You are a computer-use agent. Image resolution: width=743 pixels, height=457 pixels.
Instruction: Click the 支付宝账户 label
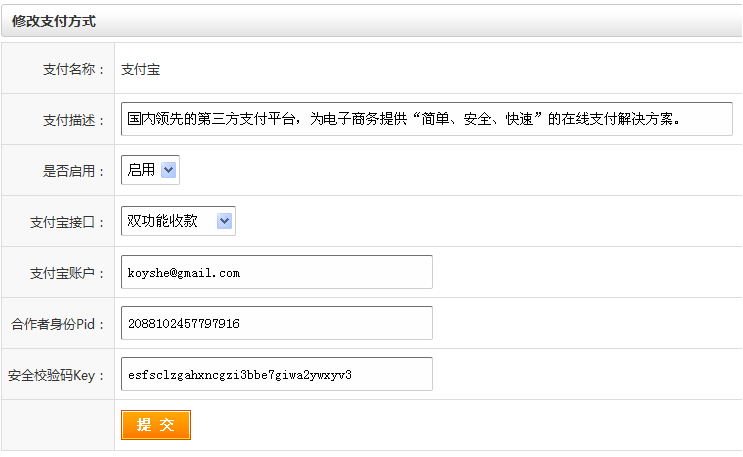[x=67, y=273]
